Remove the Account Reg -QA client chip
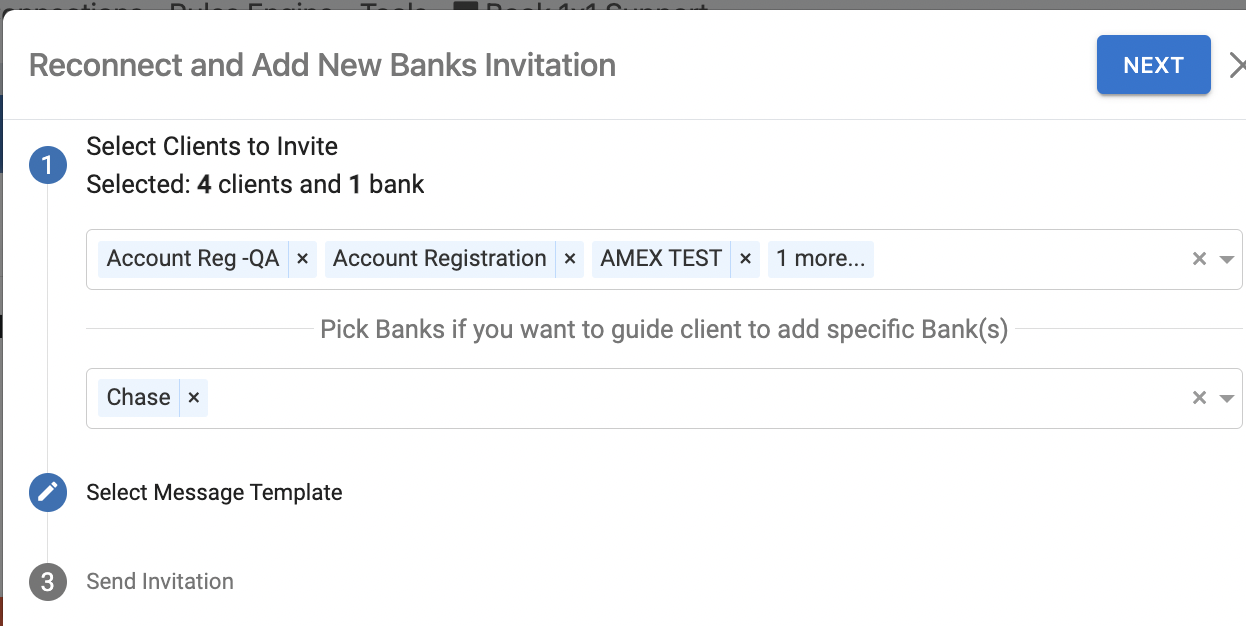The height and width of the screenshot is (626, 1246). pyautogui.click(x=302, y=259)
